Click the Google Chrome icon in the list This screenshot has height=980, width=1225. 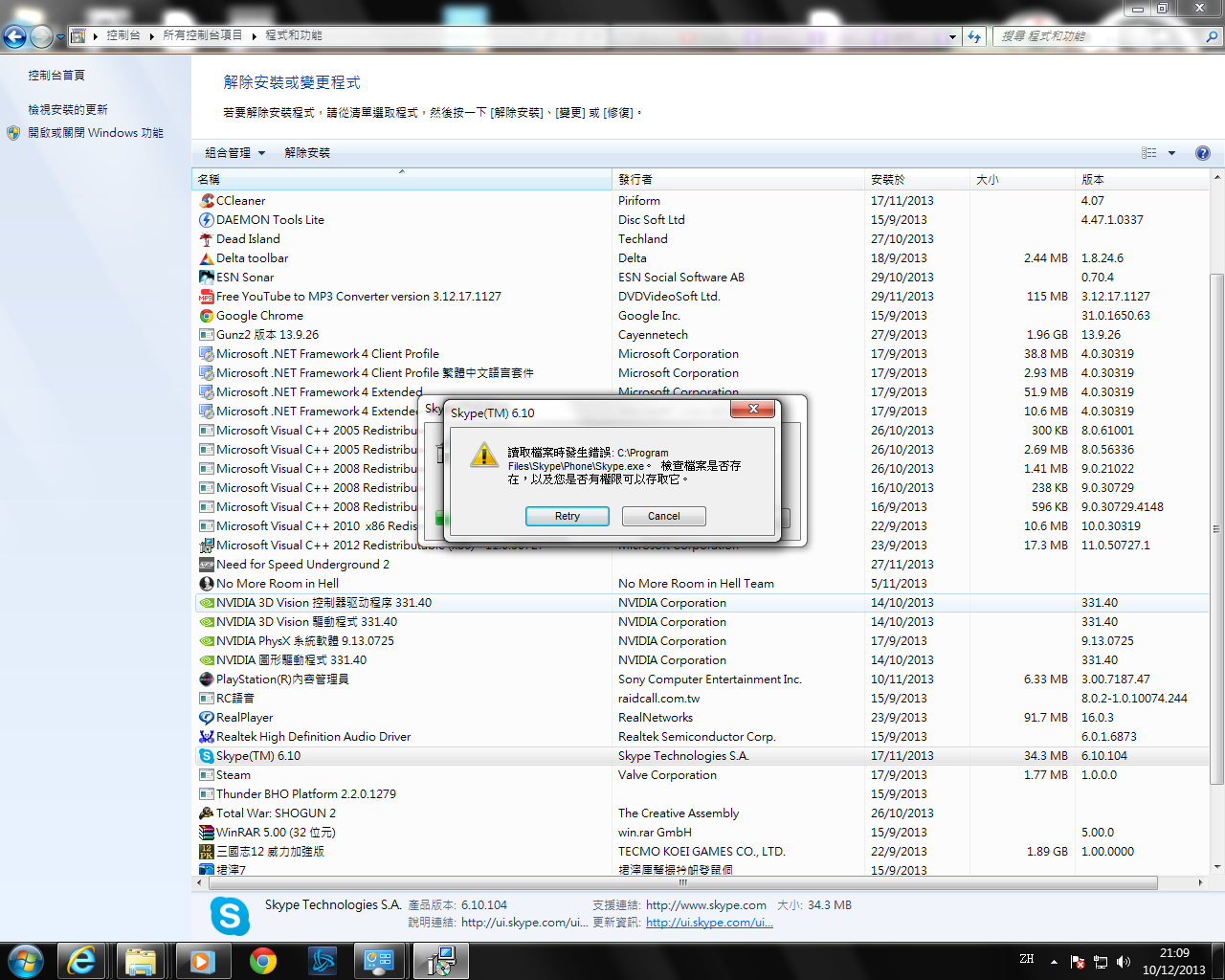(x=206, y=316)
